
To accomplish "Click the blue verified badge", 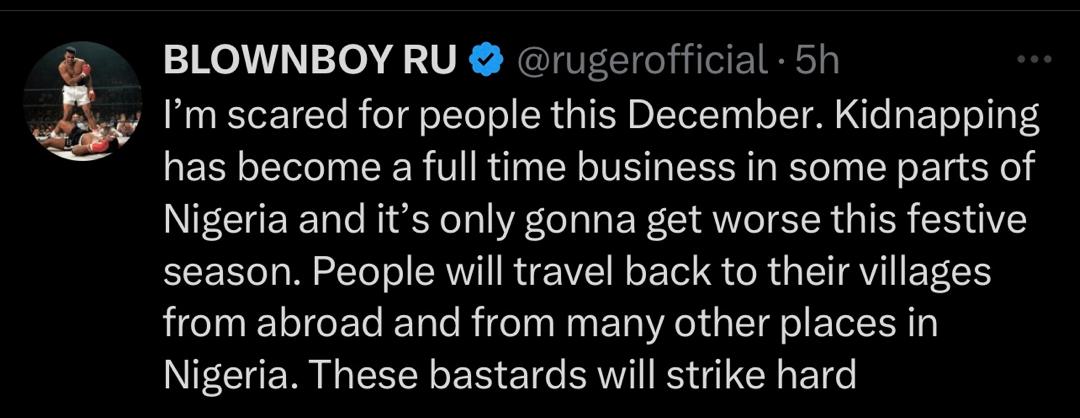I will (x=485, y=62).
